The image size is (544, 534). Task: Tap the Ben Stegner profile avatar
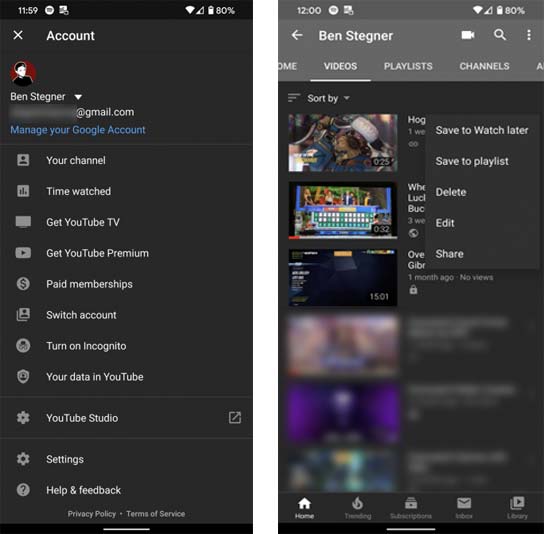coord(23,73)
